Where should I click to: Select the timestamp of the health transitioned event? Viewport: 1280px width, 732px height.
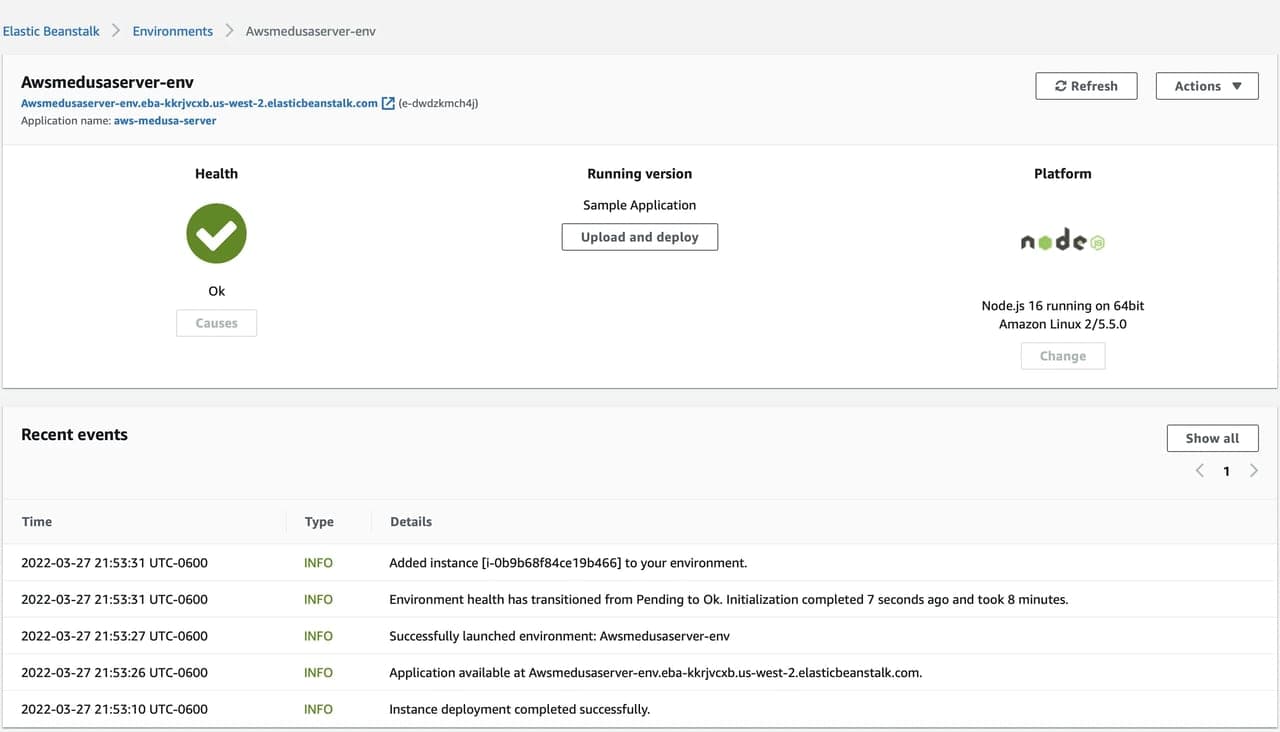[x=114, y=599]
